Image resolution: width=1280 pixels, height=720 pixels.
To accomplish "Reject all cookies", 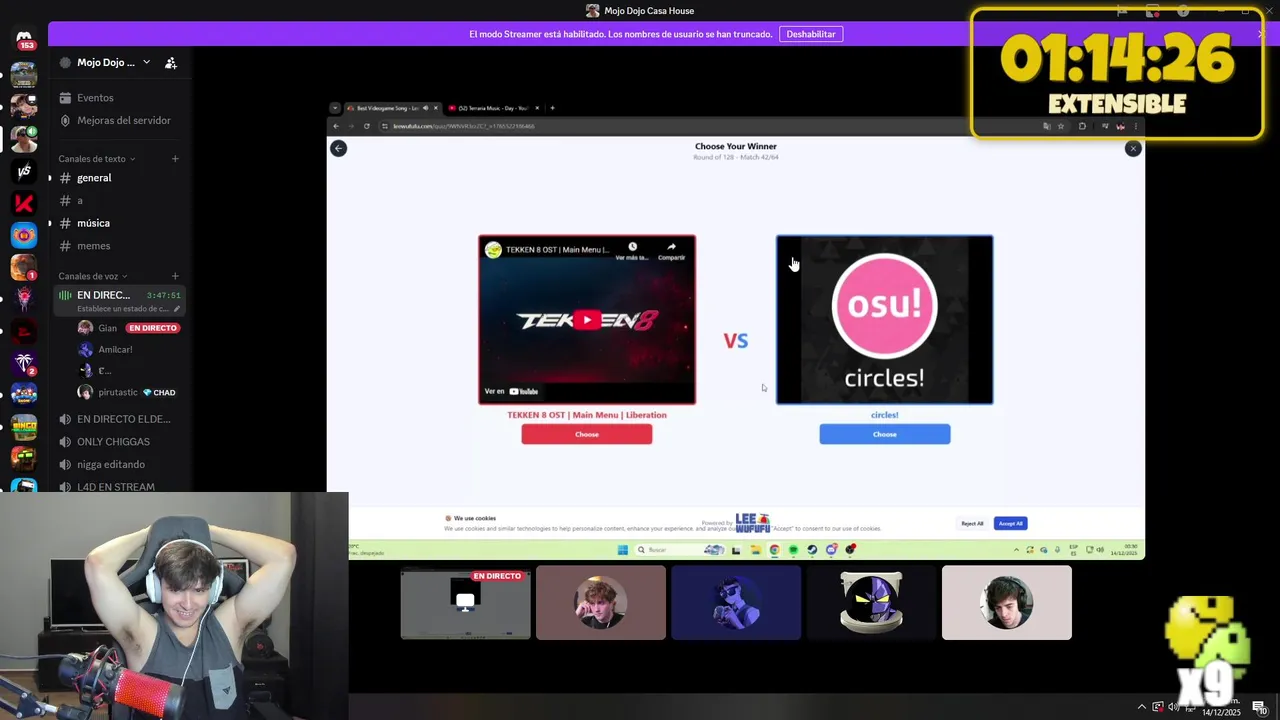I will click(972, 523).
